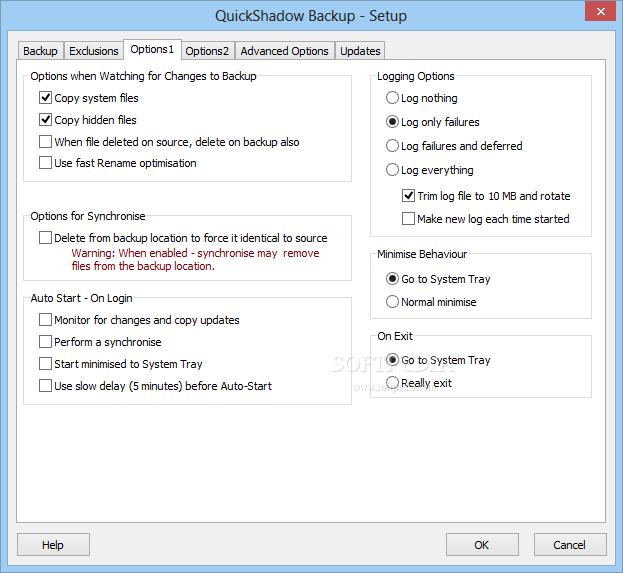Open the Advanced Options tab
This screenshot has height=573, width=623.
(284, 51)
